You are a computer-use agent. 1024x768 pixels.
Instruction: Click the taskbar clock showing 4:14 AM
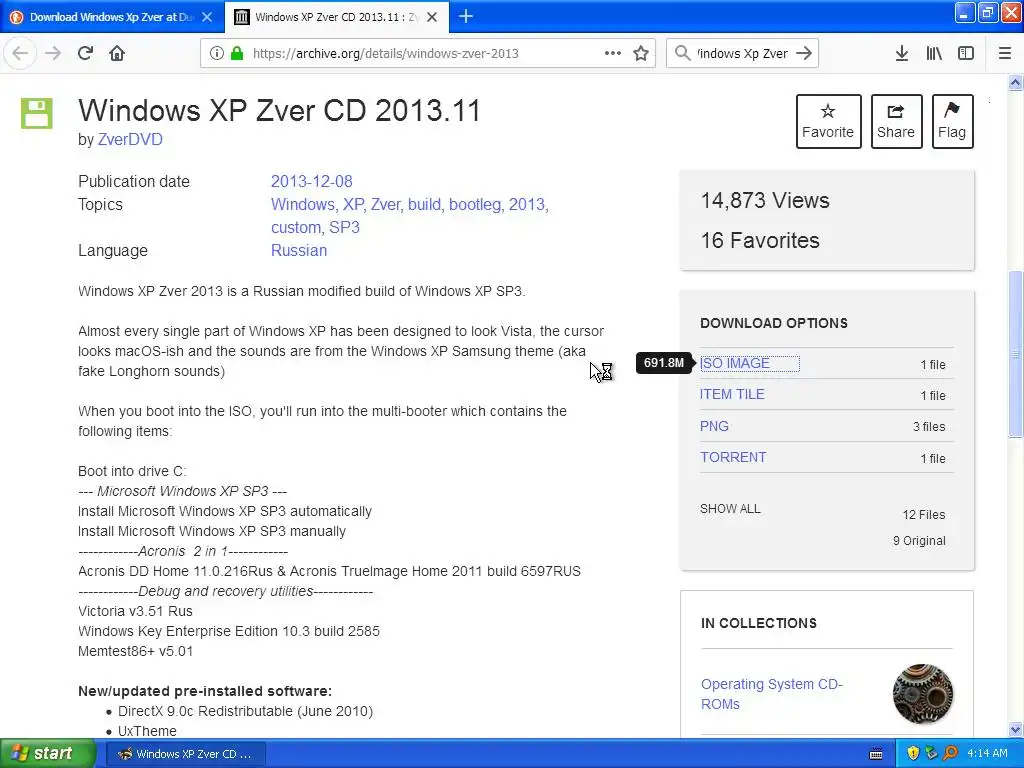click(x=987, y=754)
